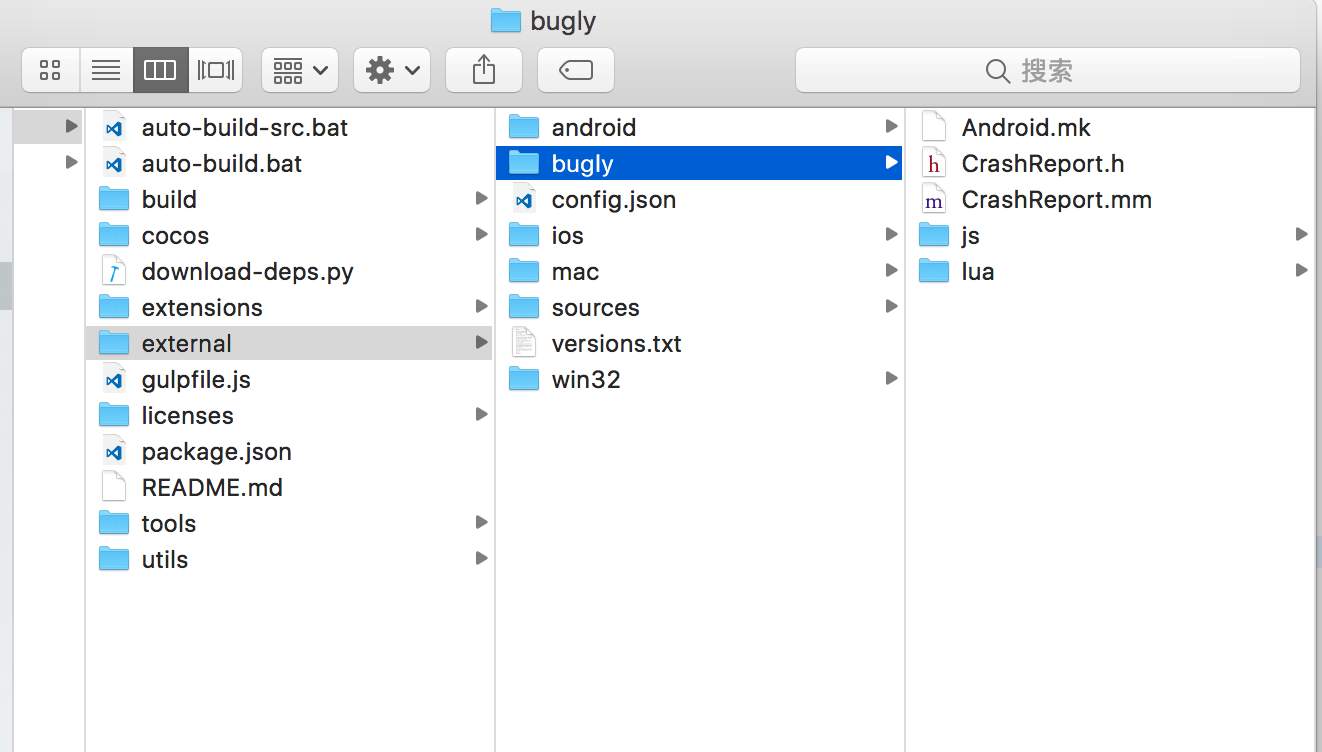
Task: Select the lua folder icon
Action: 934,272
